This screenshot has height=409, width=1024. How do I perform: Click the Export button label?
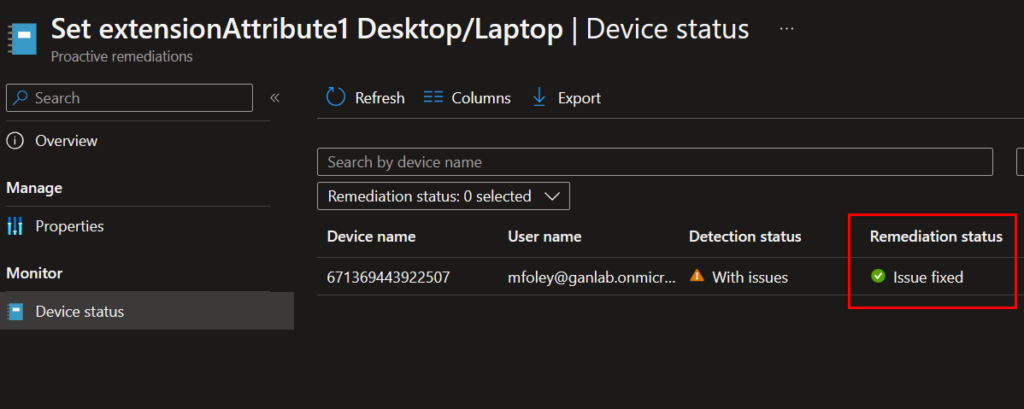(x=579, y=98)
